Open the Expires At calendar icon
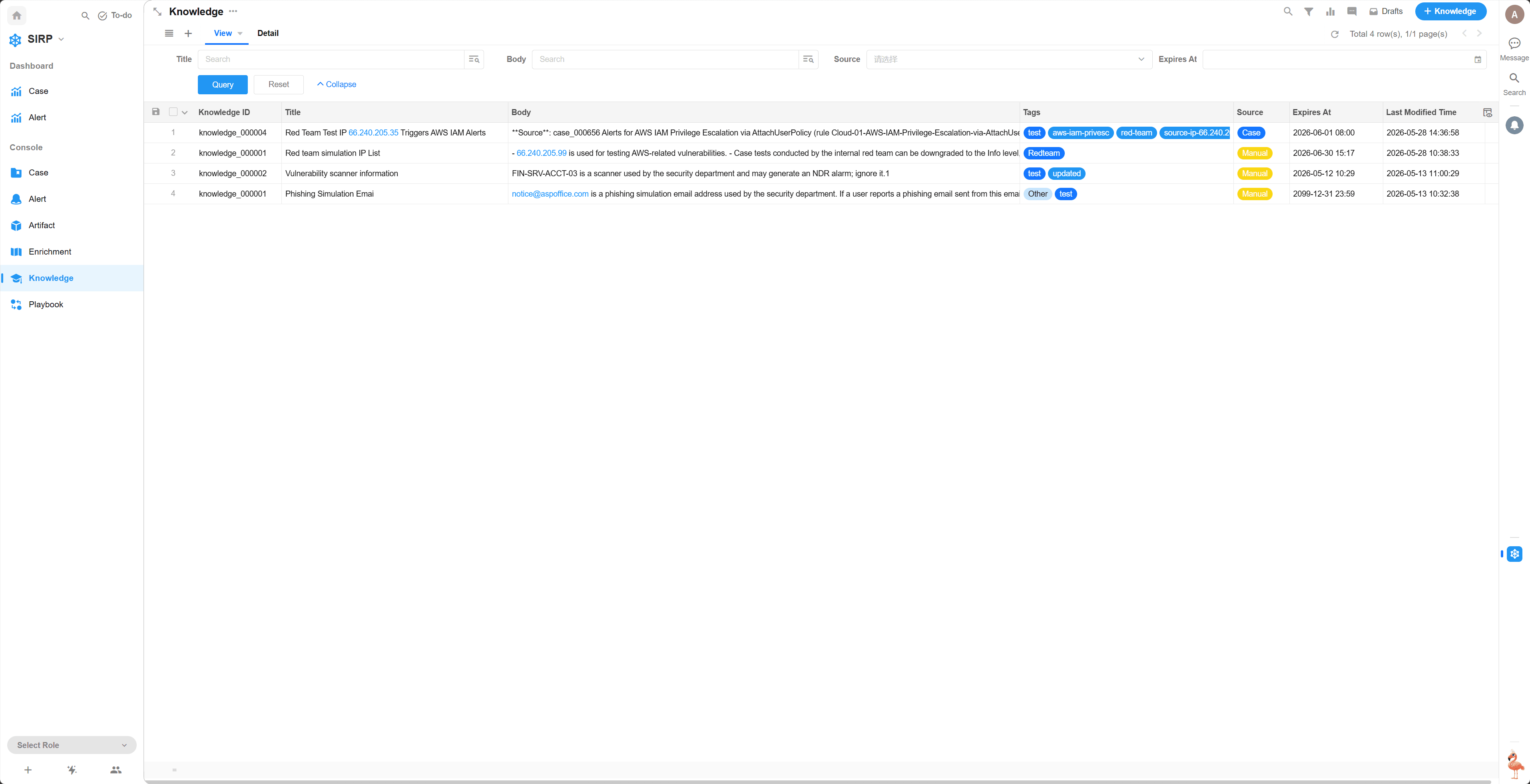This screenshot has height=784, width=1530. coord(1478,60)
